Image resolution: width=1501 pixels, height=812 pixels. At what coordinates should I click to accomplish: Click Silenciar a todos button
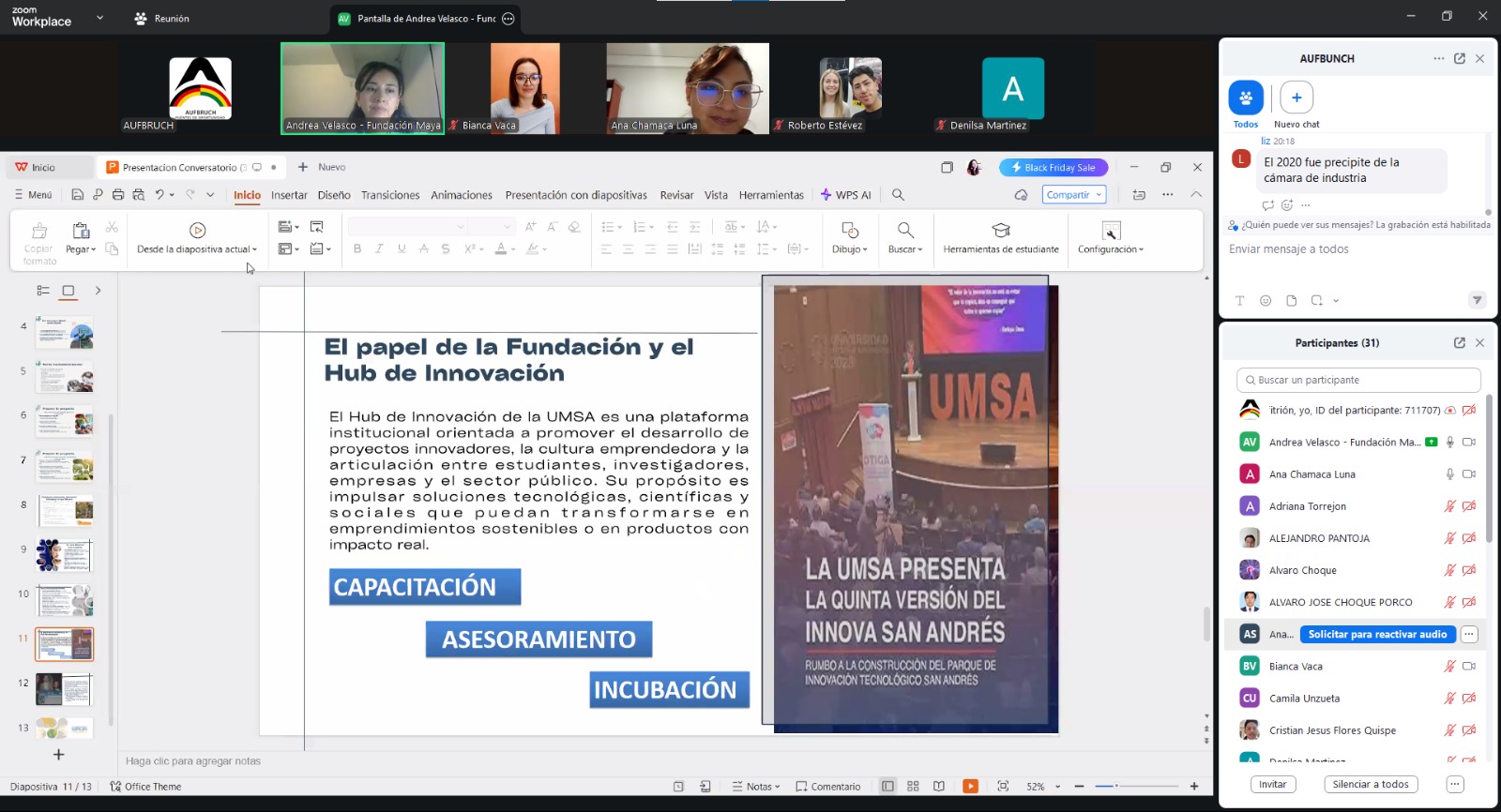pos(1370,785)
